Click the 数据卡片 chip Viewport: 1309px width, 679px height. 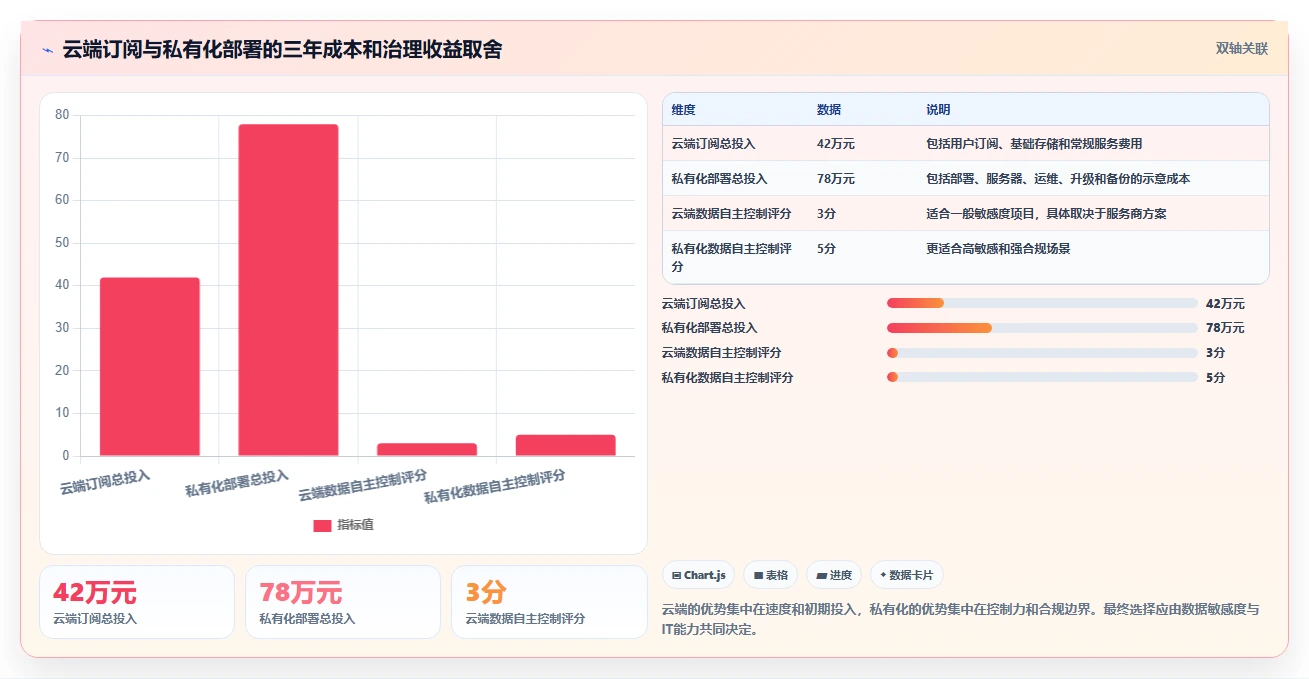click(x=906, y=575)
